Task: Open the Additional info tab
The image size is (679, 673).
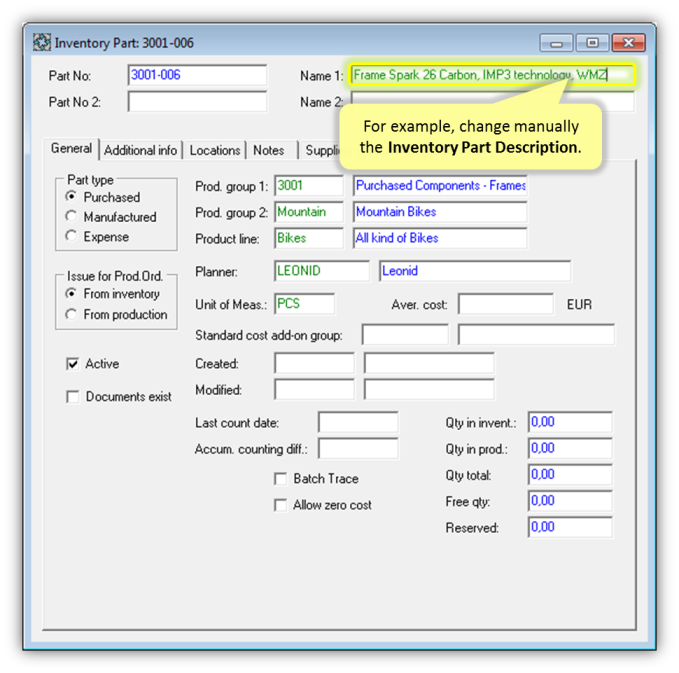Action: coord(141,150)
